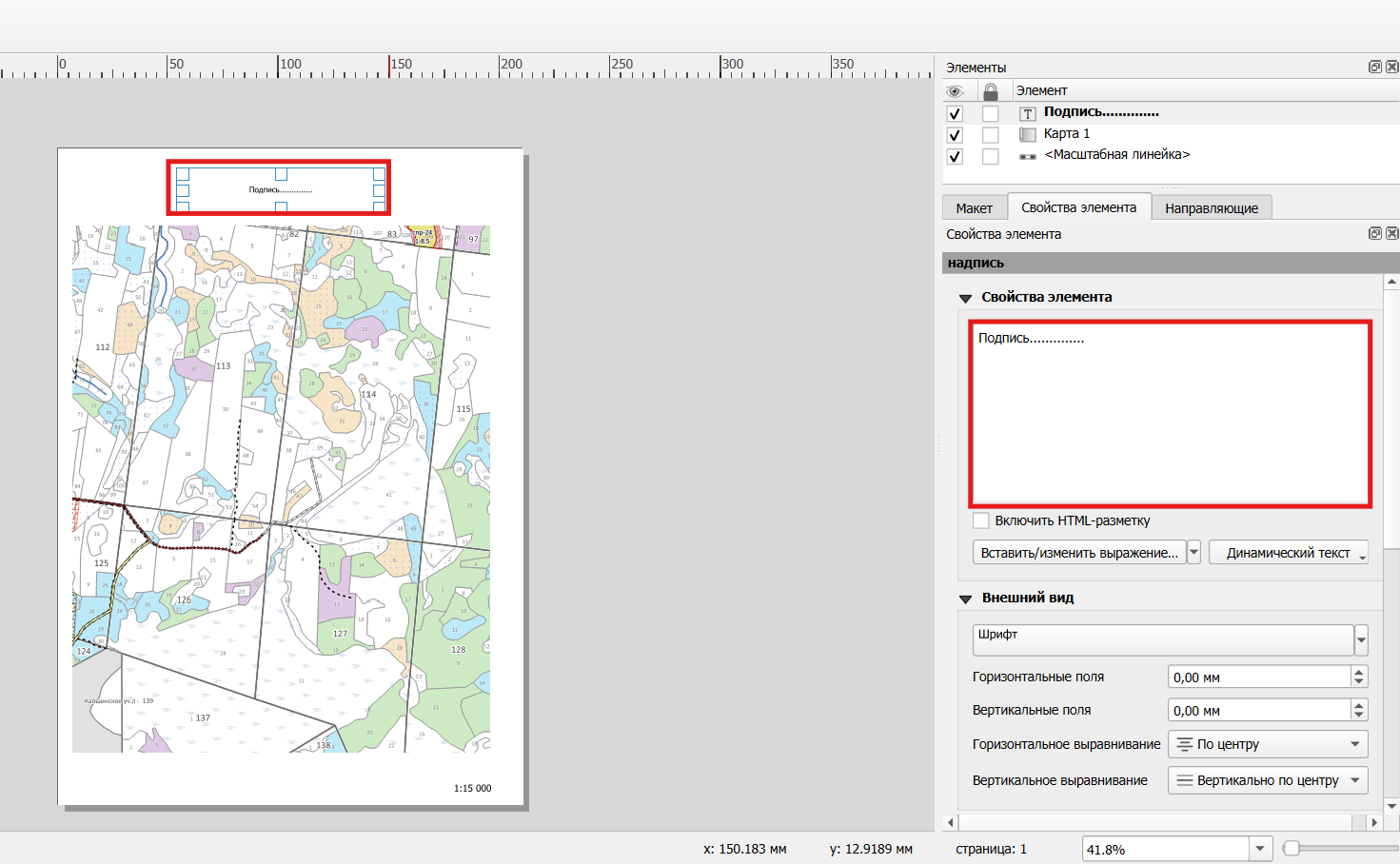Click the zoom slider in status bar
The width and height of the screenshot is (1400, 864).
click(x=1340, y=848)
